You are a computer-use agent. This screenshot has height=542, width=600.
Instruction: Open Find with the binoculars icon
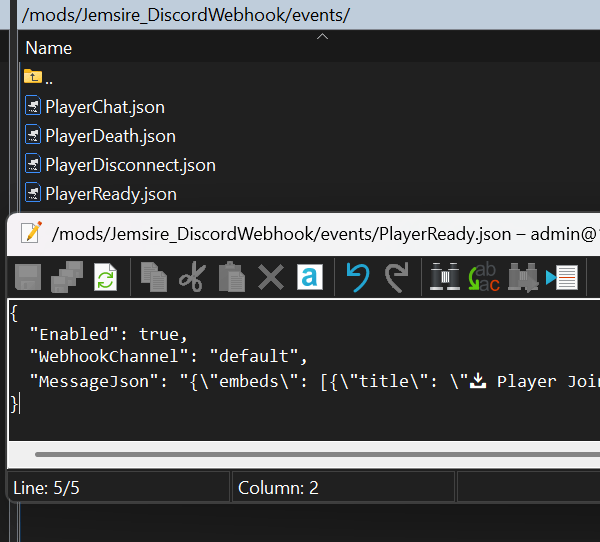pyautogui.click(x=444, y=276)
